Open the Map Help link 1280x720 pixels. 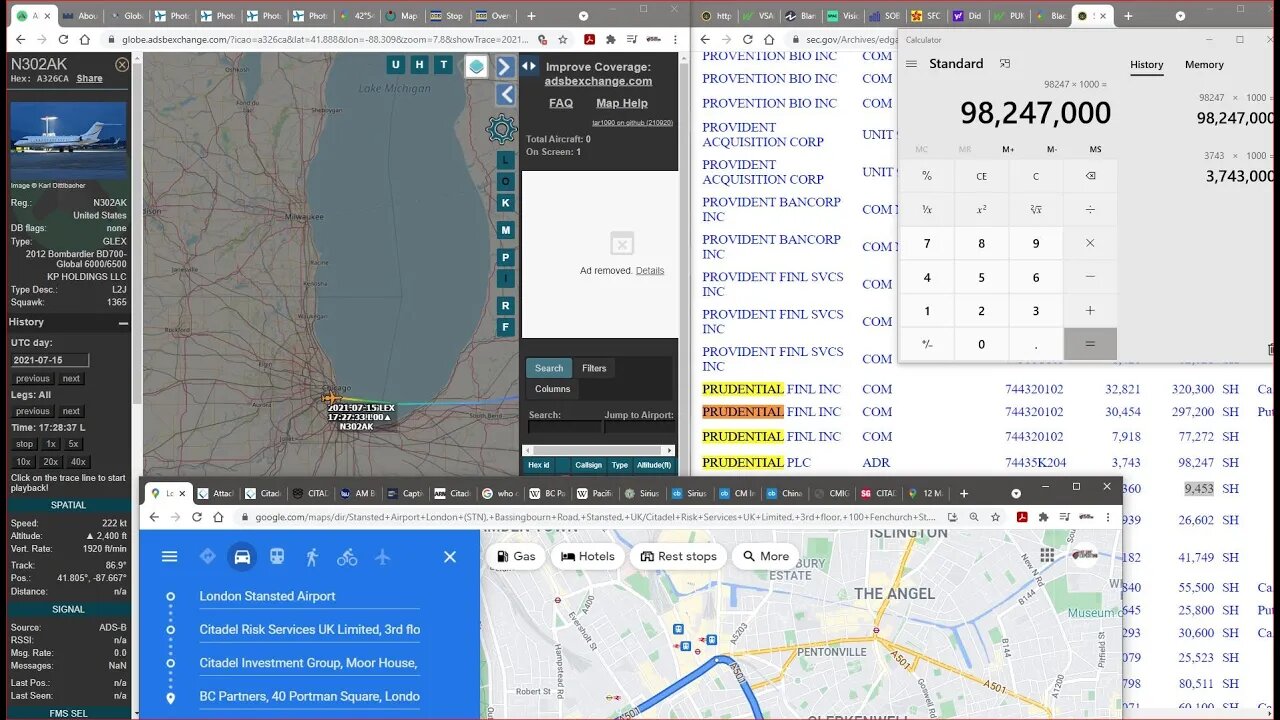point(622,103)
